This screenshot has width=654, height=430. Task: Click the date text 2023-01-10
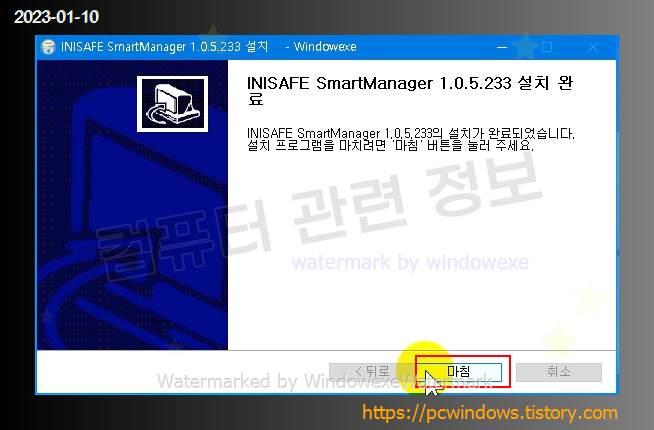coord(56,17)
